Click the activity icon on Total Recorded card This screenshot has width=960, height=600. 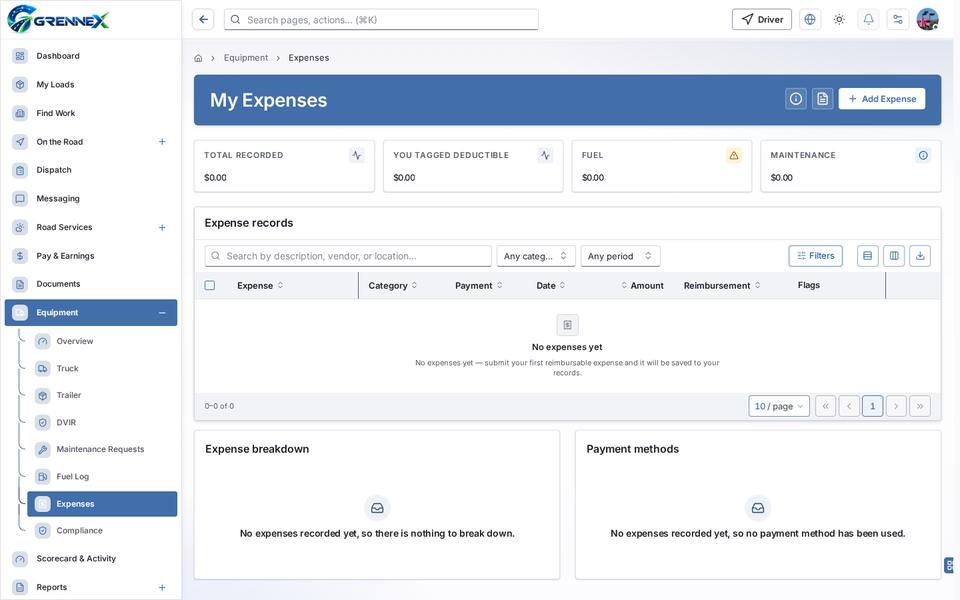tap(356, 156)
